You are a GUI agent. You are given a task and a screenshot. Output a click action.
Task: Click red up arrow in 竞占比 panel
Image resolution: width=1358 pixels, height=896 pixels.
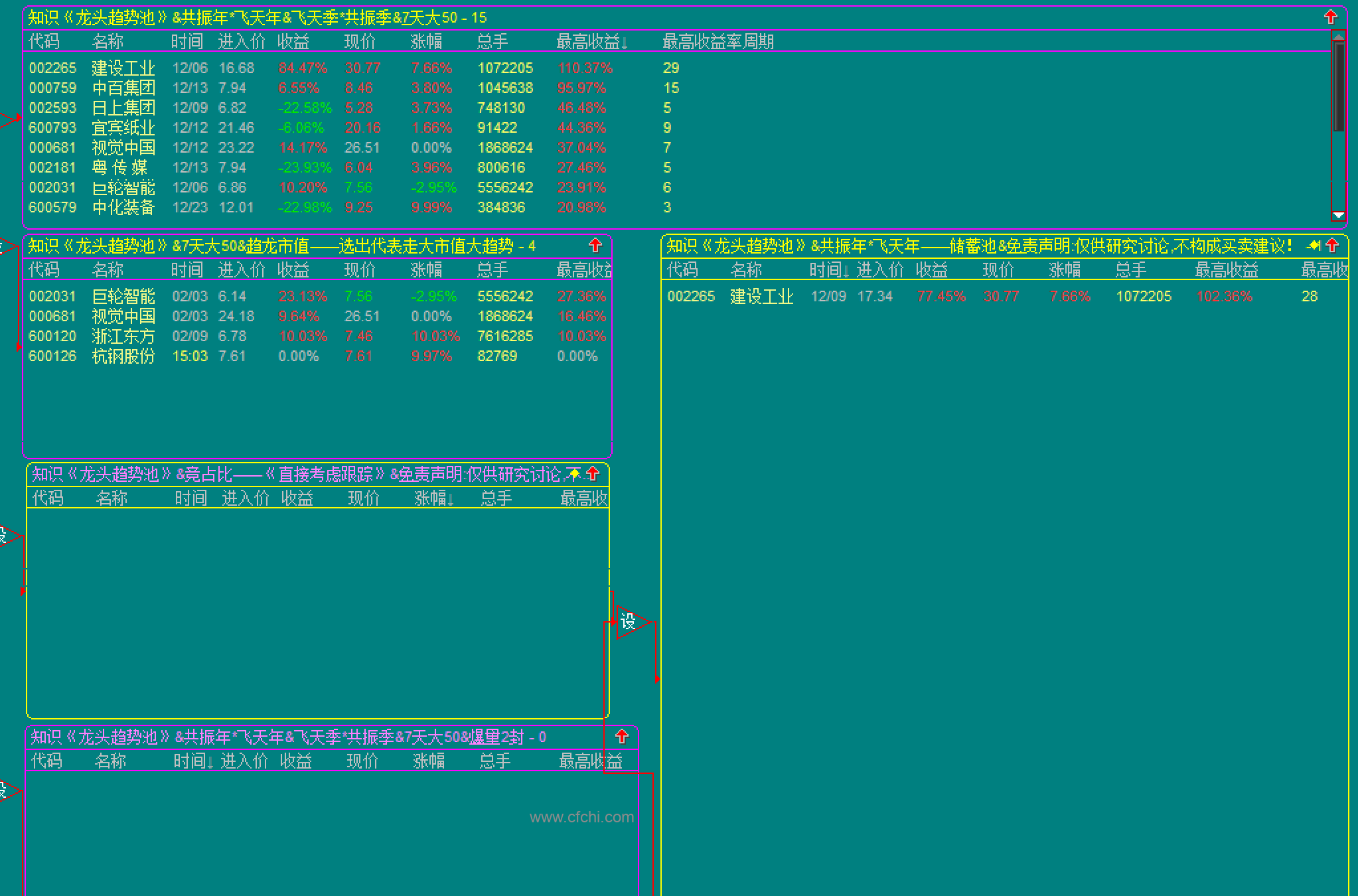pos(593,473)
